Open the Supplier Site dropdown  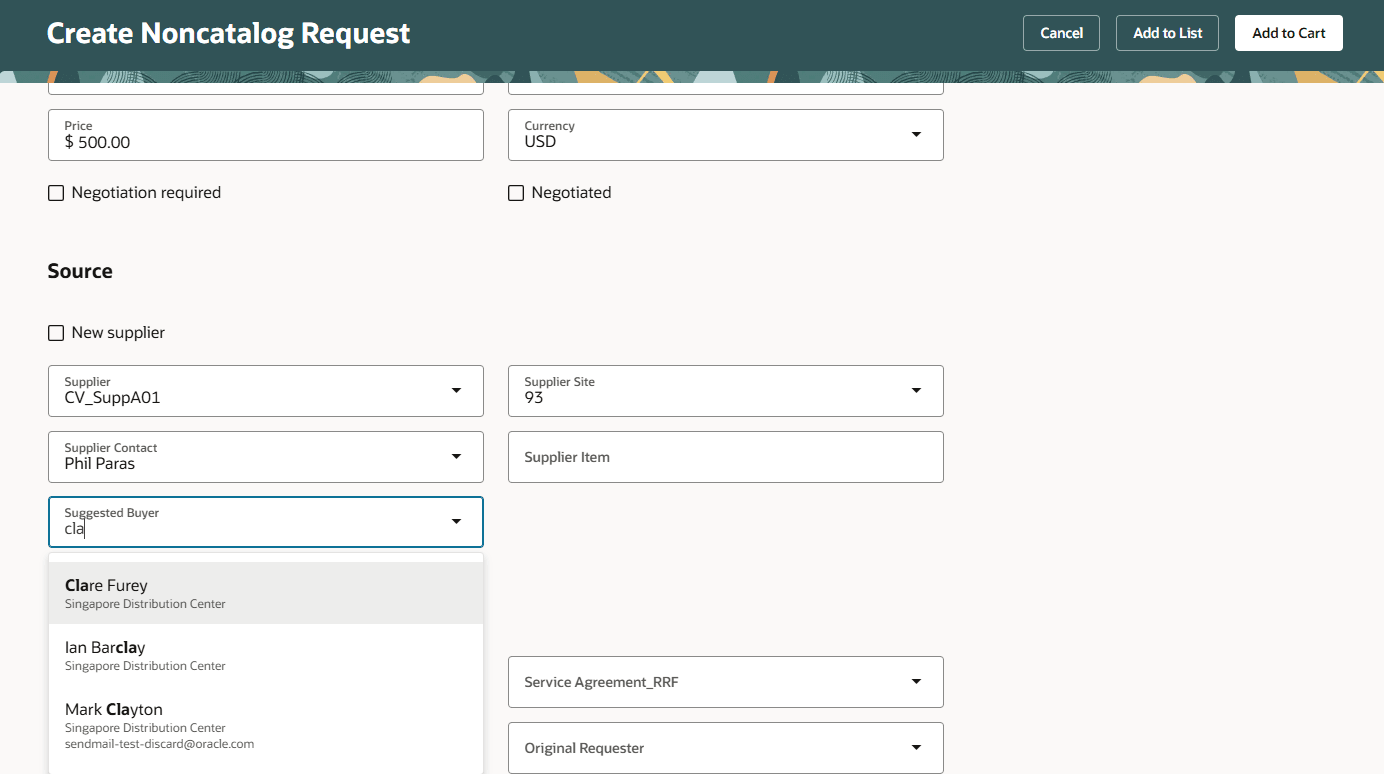[x=916, y=390]
